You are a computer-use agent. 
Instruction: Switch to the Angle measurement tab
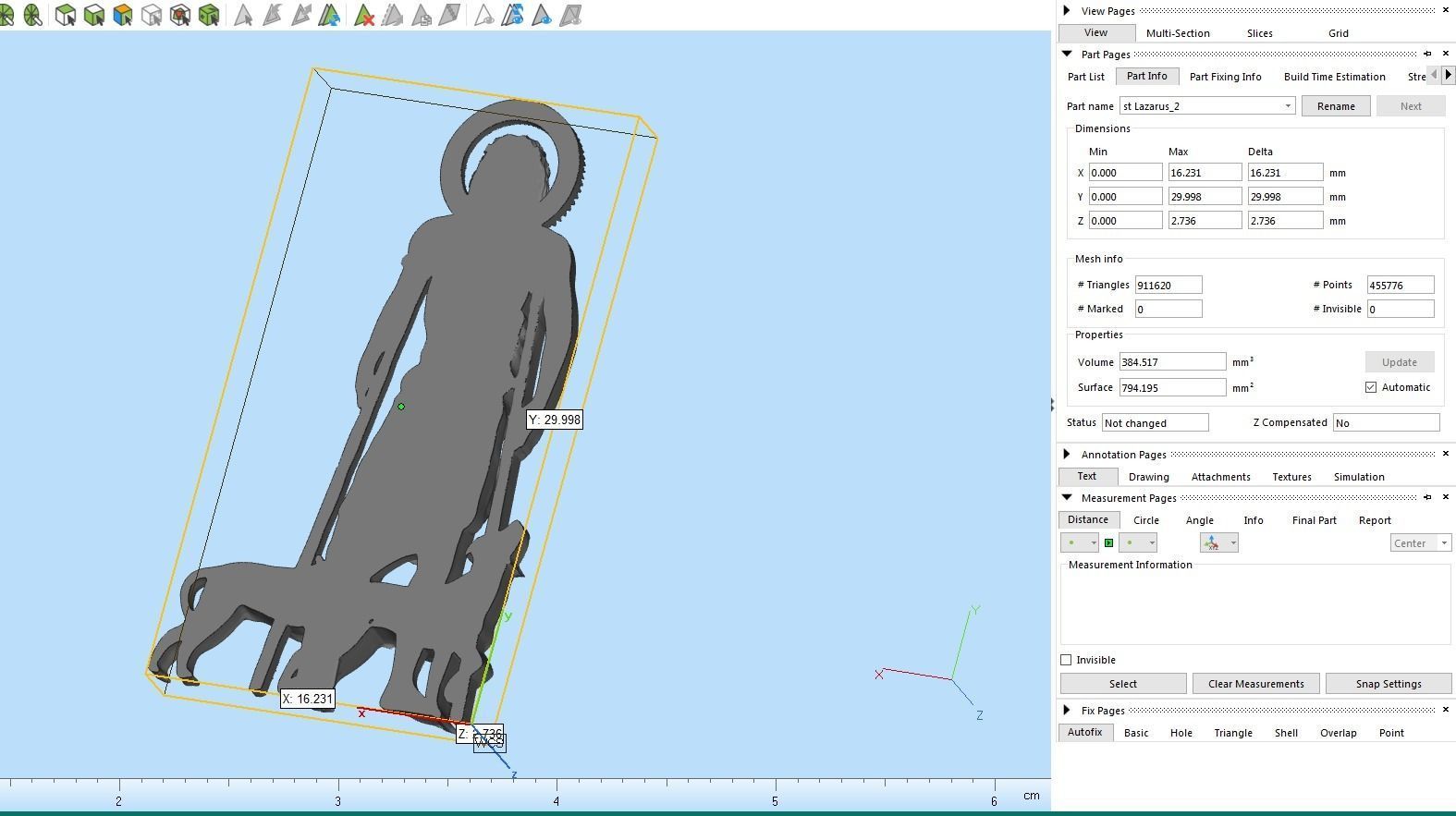tap(1199, 520)
